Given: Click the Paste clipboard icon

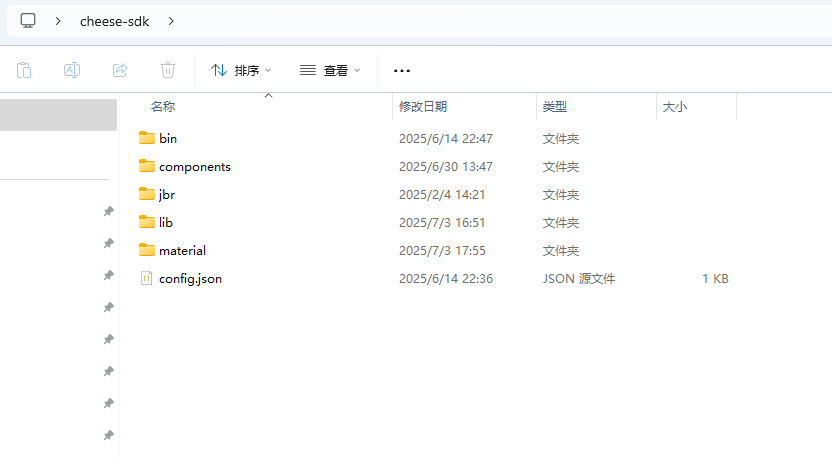Looking at the screenshot, I should pyautogui.click(x=24, y=70).
